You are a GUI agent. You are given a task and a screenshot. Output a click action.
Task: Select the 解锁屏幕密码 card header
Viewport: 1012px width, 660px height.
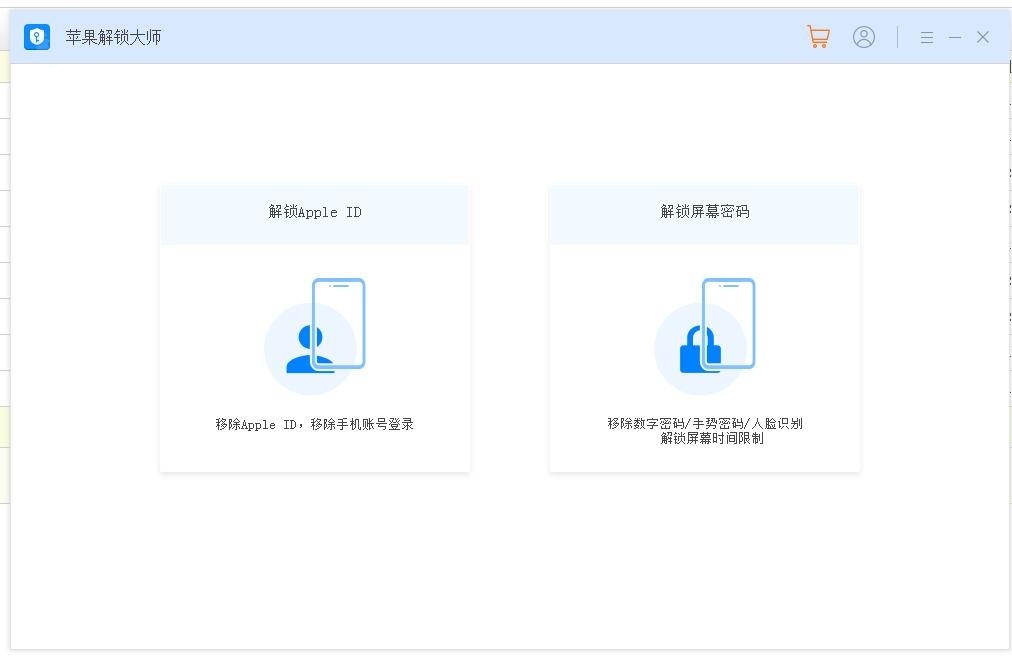[x=705, y=215]
